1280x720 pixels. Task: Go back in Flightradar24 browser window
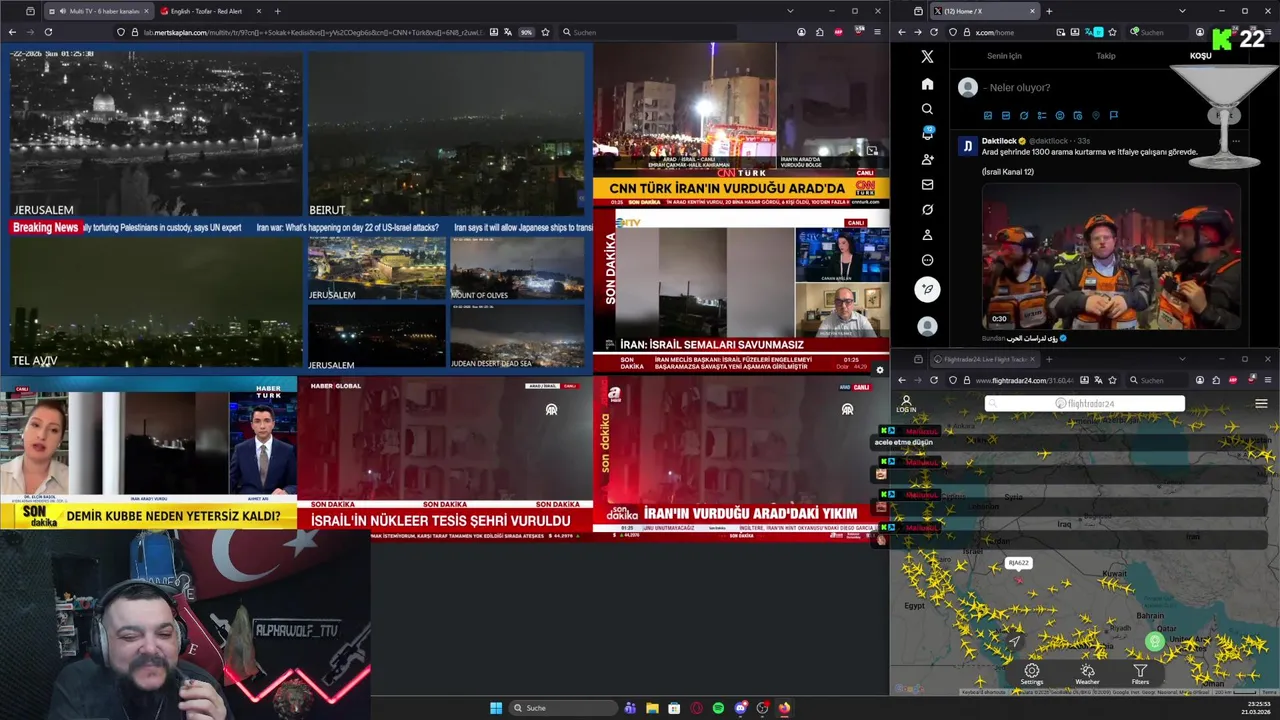pos(901,380)
